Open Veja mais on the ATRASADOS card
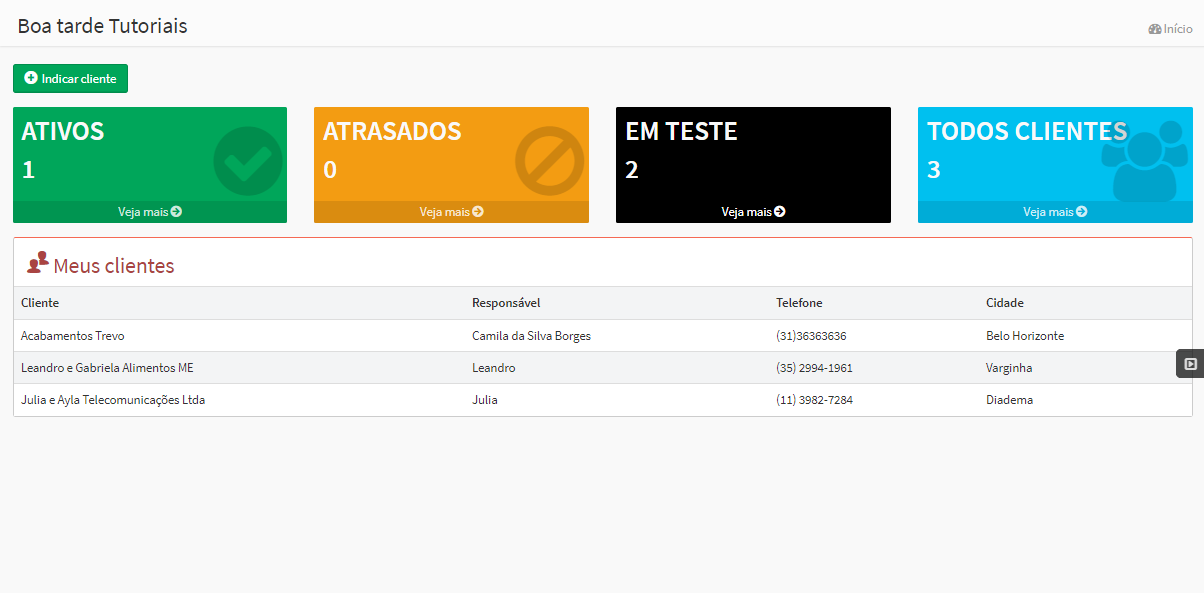1204x593 pixels. (x=451, y=211)
